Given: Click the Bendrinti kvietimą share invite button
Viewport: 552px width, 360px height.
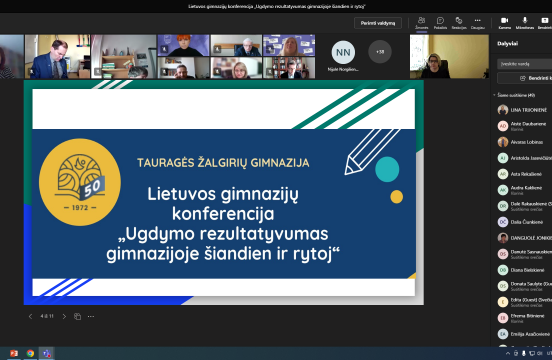Looking at the screenshot, I should 525,78.
